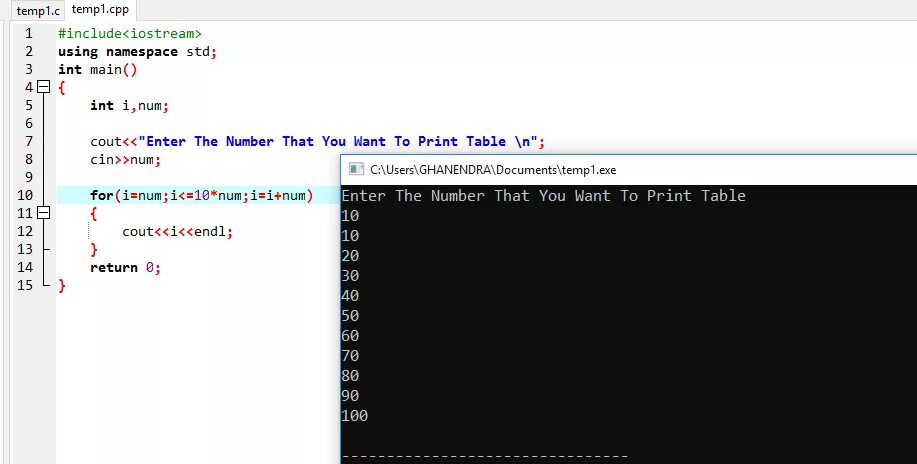Click the 'cout<<i<<endl;' statement
The height and width of the screenshot is (464, 917).
[x=177, y=232]
